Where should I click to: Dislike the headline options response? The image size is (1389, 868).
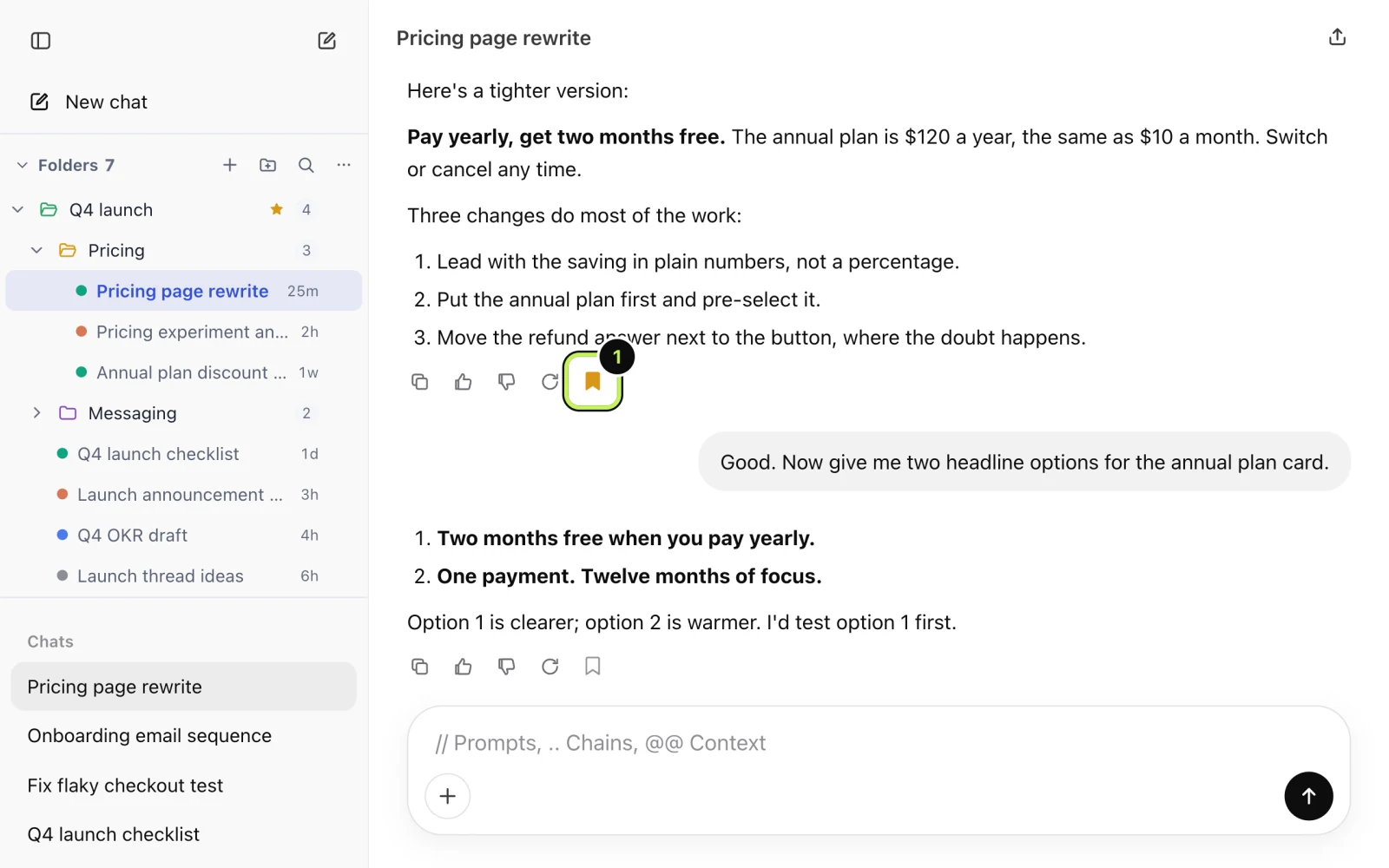click(x=507, y=667)
